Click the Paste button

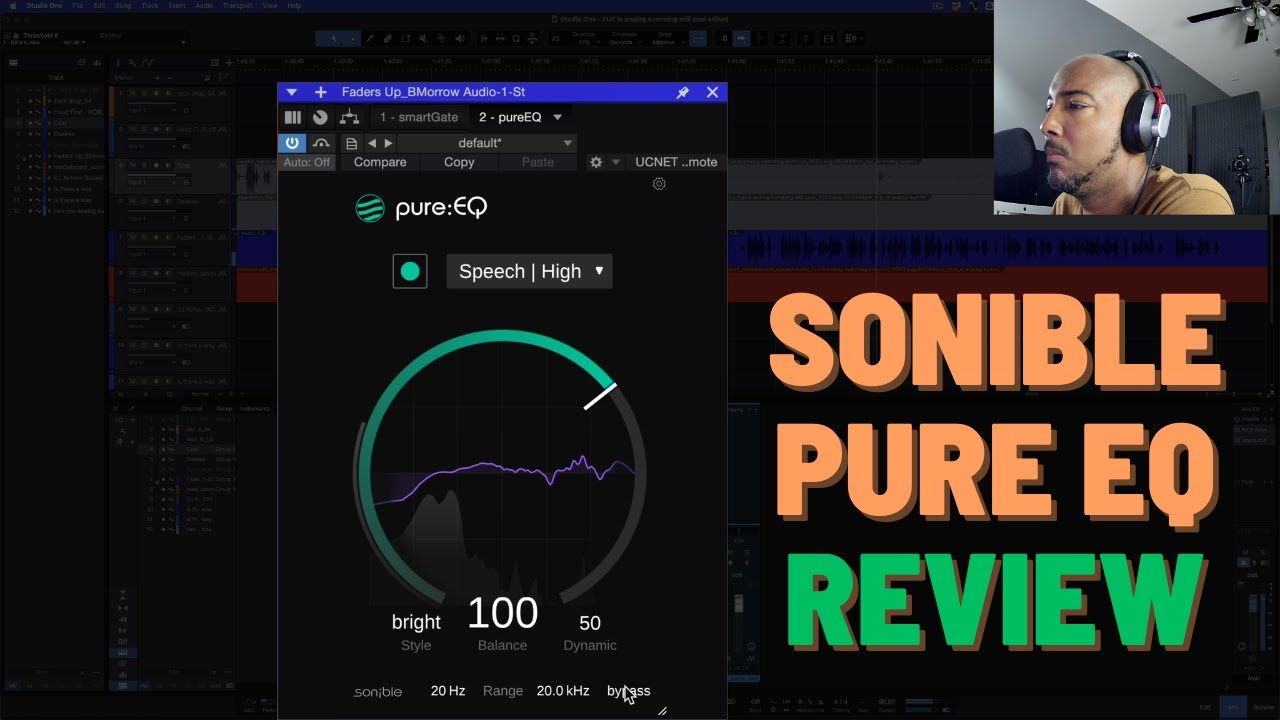[x=538, y=162]
